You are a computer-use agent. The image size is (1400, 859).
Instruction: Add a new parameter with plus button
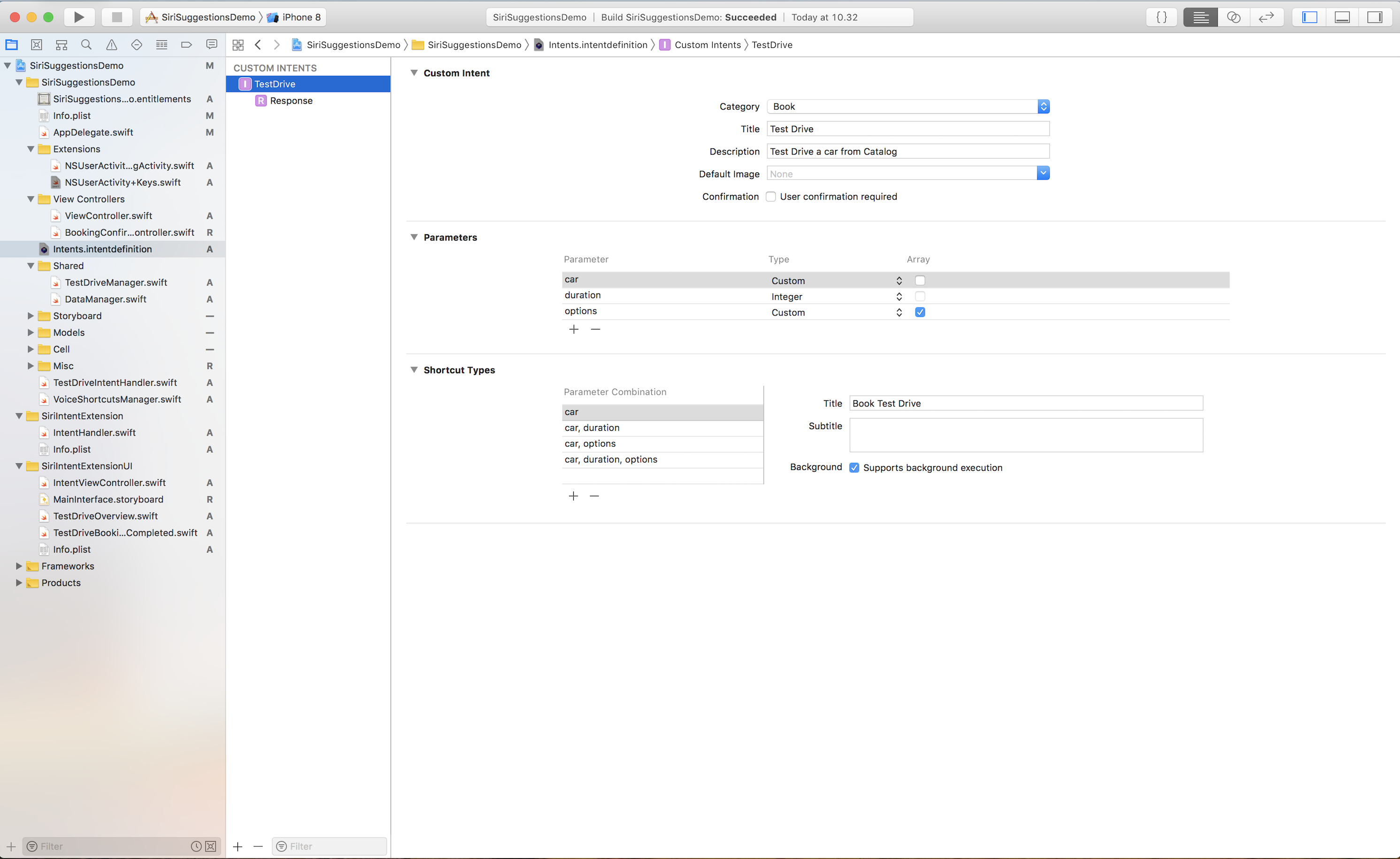[574, 330]
